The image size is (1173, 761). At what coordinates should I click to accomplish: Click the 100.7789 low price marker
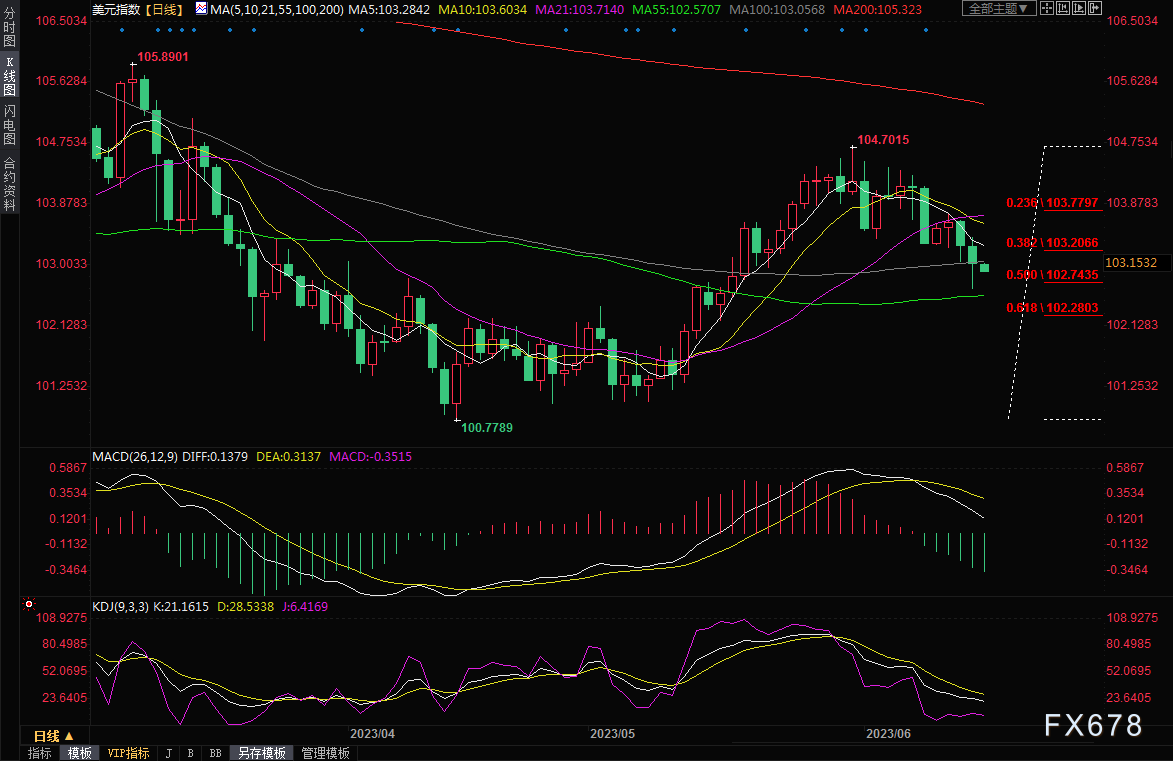486,427
